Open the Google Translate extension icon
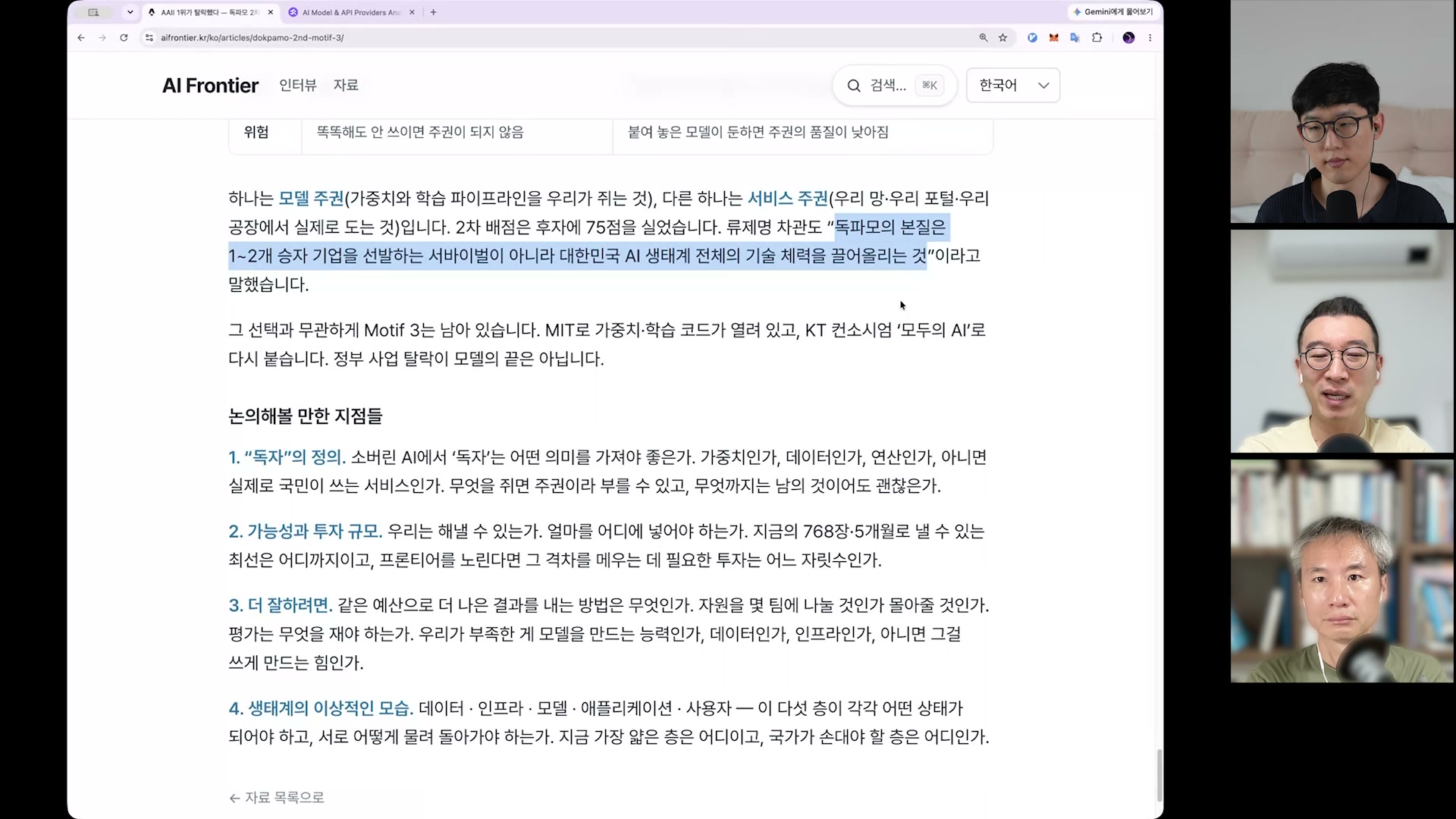The width and height of the screenshot is (1456, 819). tap(1075, 37)
